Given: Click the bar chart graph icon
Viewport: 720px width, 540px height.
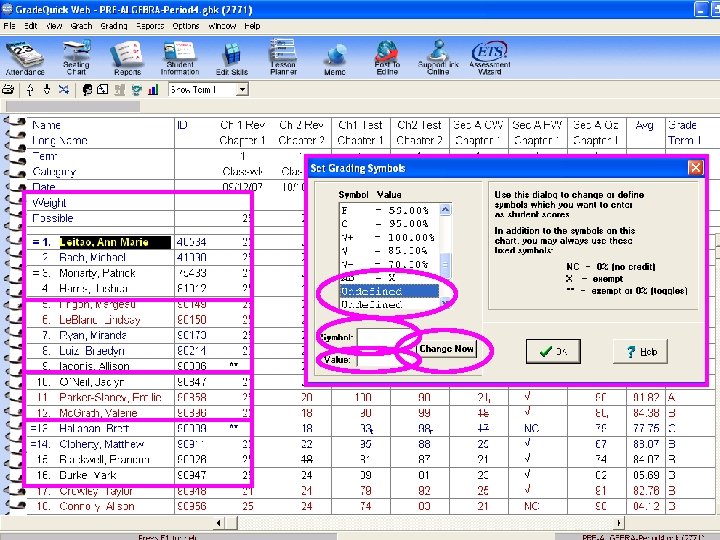Looking at the screenshot, I should 153,90.
